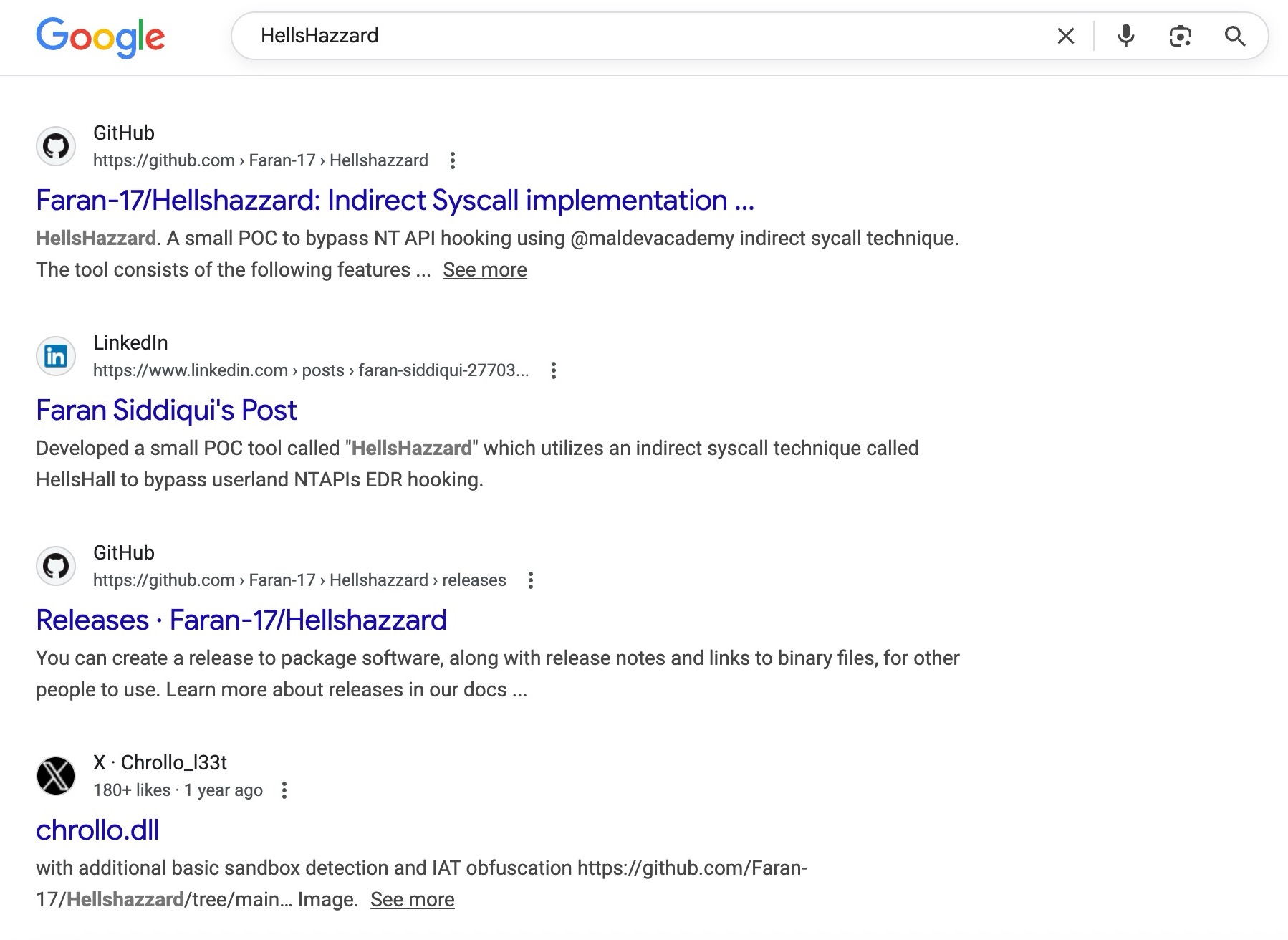Image resolution: width=1288 pixels, height=940 pixels.
Task: Open Faran Siddiqui's Post link
Action: [x=166, y=411]
